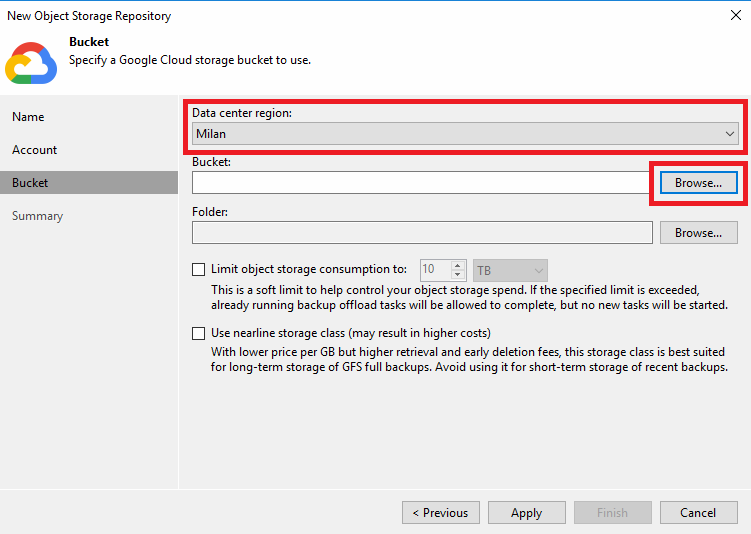
Task: Select the Summary wizard step
Action: point(37,216)
